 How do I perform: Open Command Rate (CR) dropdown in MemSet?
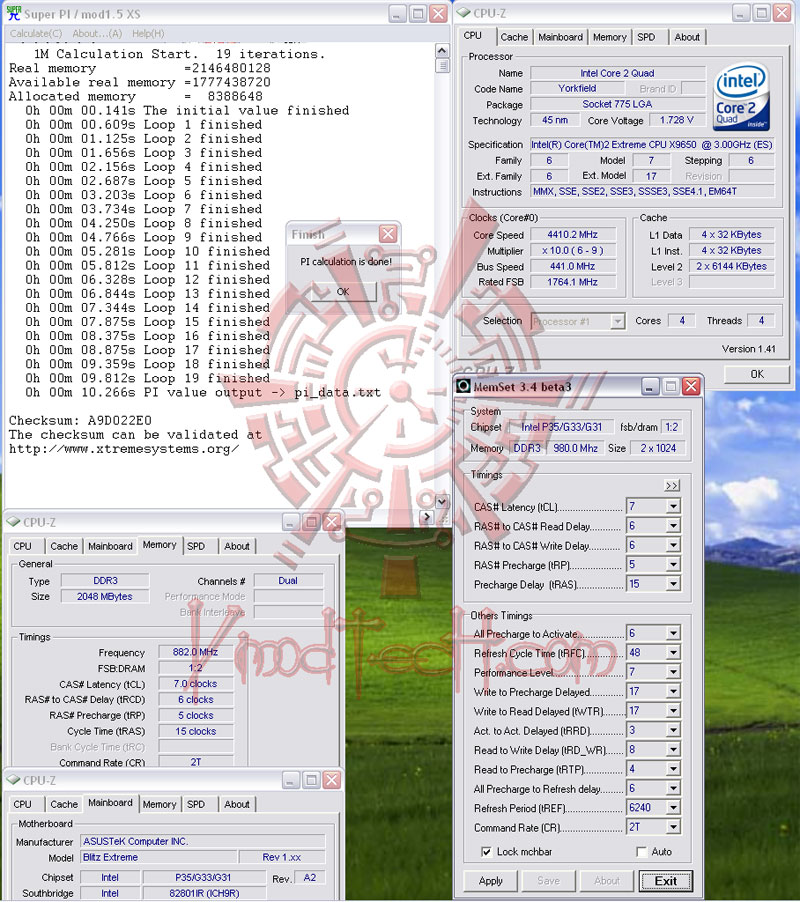[673, 827]
